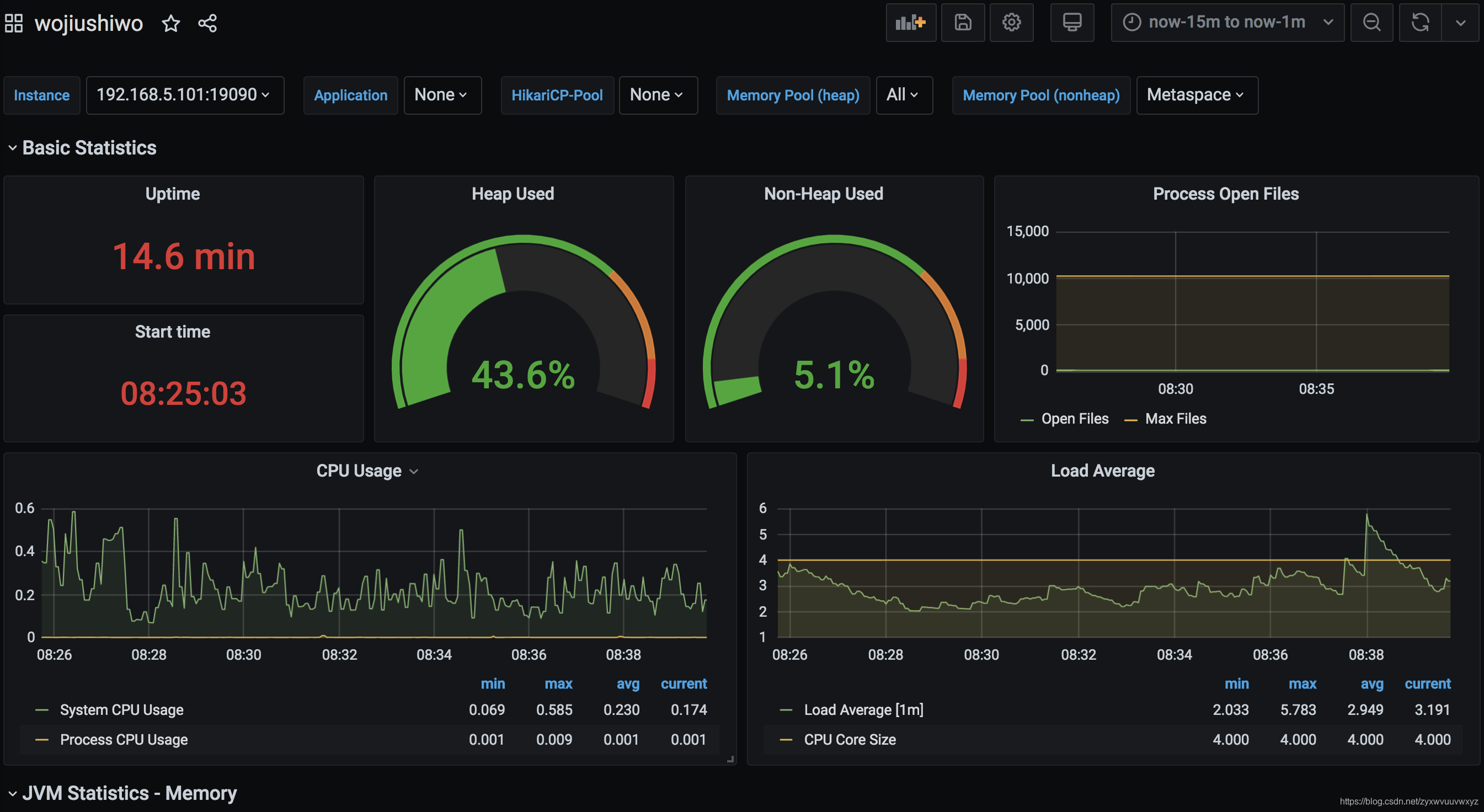1484x812 pixels.
Task: Sort CPU Usage legend by current
Action: pos(684,683)
